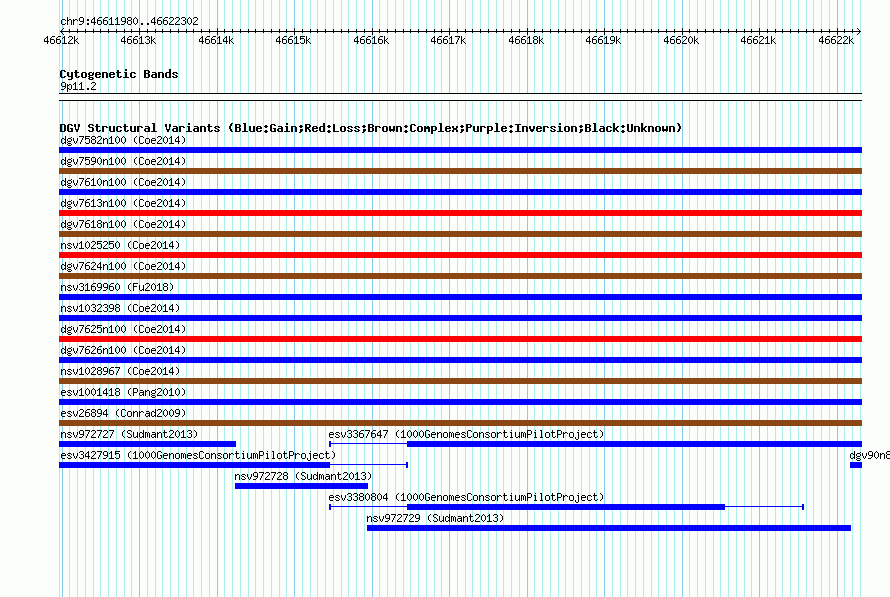Click the nsv1025250 red loss bar

[x=460, y=255]
